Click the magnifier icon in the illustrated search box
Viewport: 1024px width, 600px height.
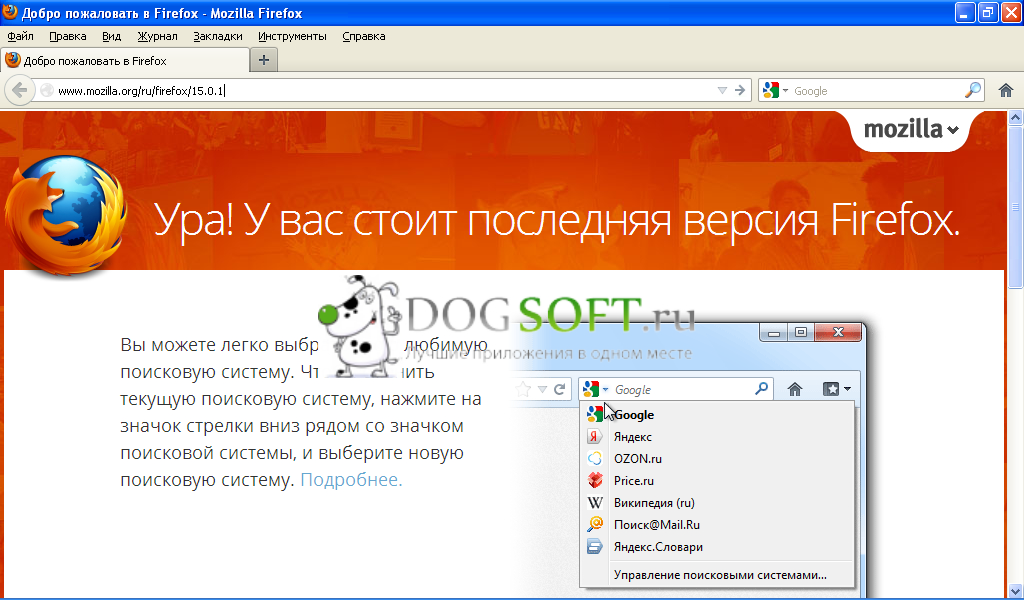click(x=761, y=389)
